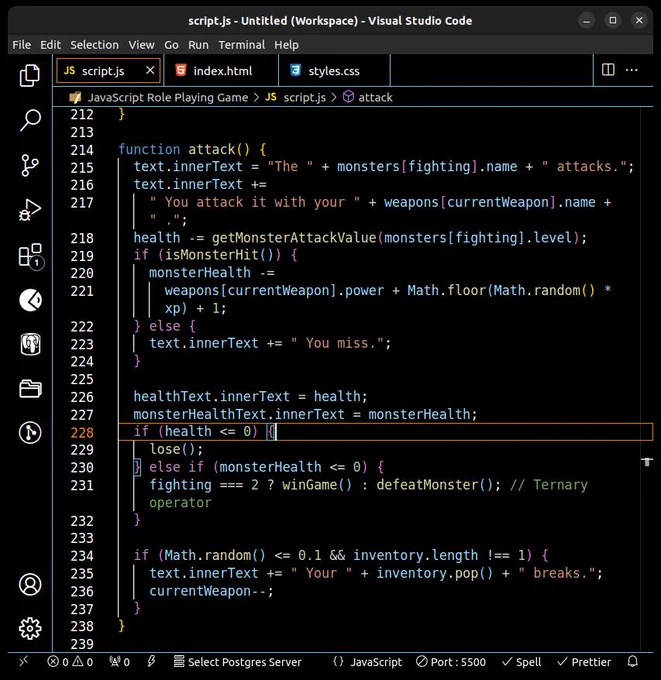Open the View menu
This screenshot has width=661, height=680.
pyautogui.click(x=141, y=45)
